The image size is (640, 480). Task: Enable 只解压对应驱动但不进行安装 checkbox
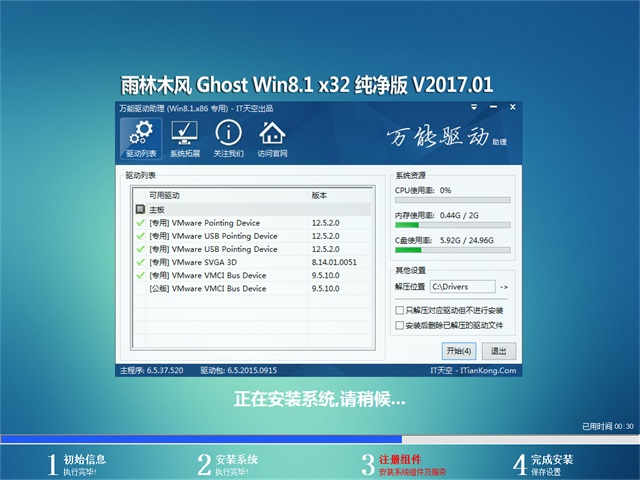coord(401,311)
